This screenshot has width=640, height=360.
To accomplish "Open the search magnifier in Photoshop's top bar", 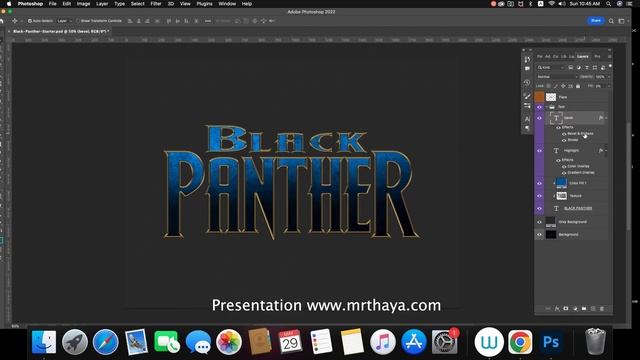I will (611, 21).
